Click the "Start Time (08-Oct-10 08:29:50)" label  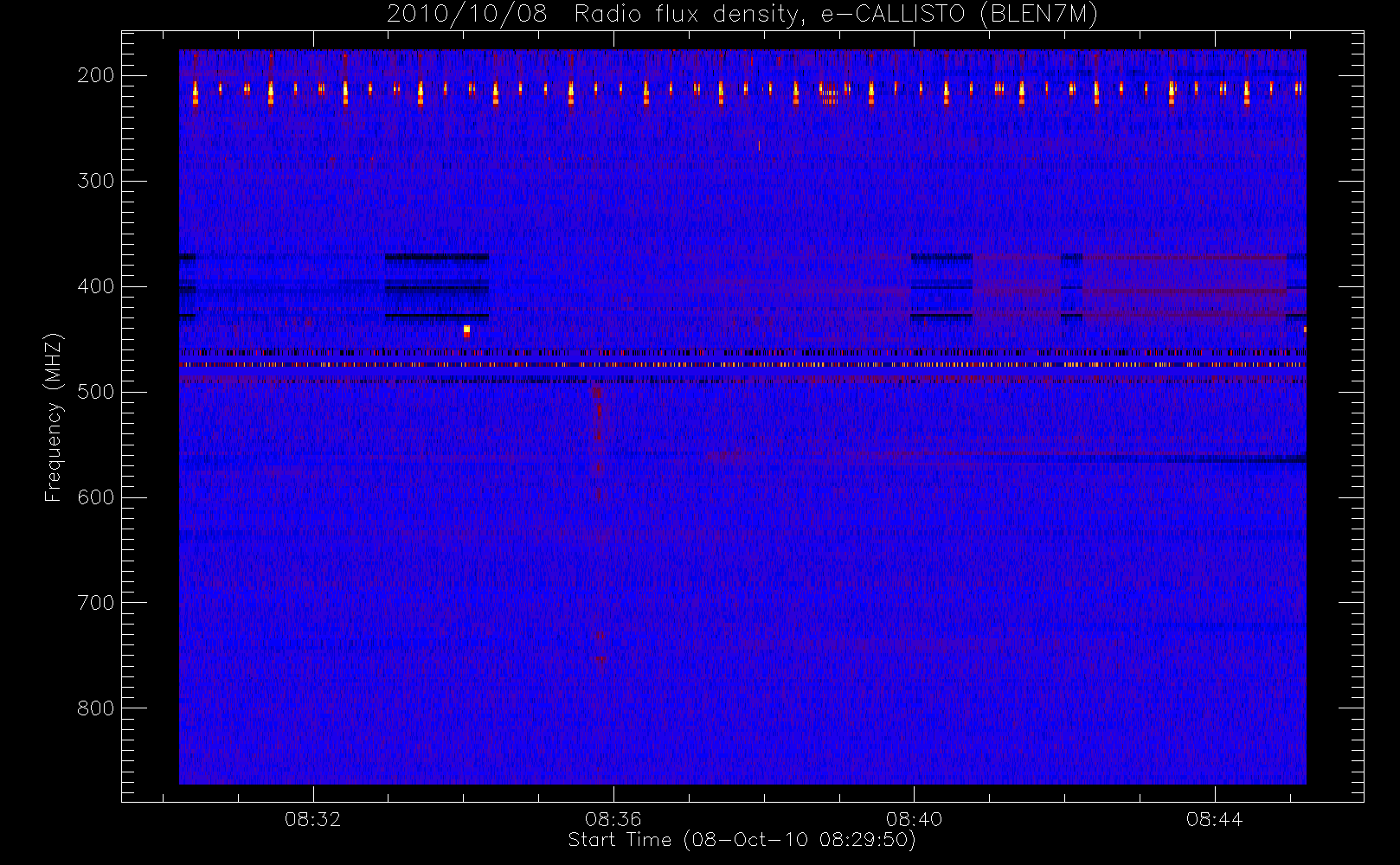[x=742, y=840]
